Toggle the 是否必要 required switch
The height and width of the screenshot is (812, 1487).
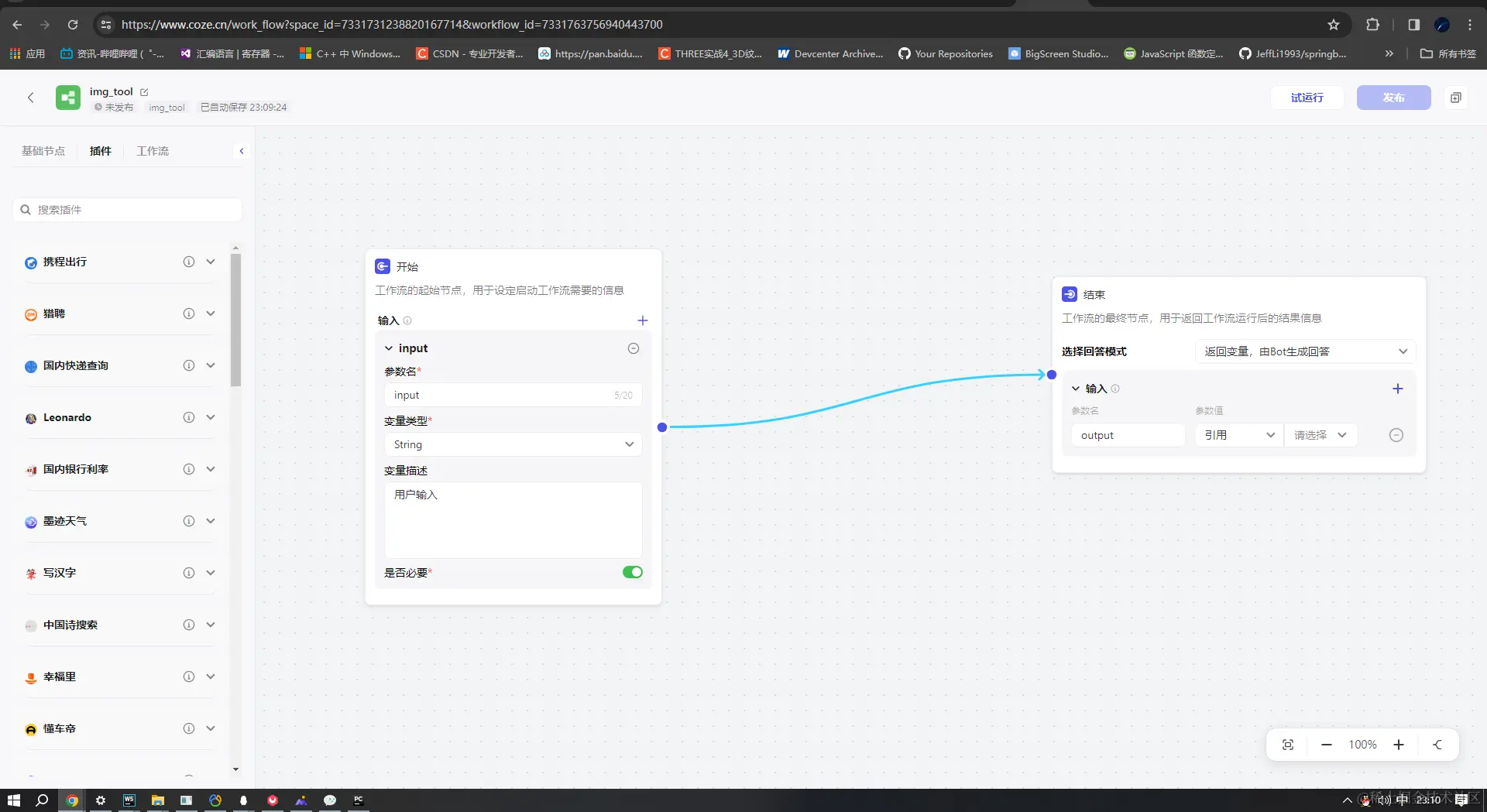(633, 572)
